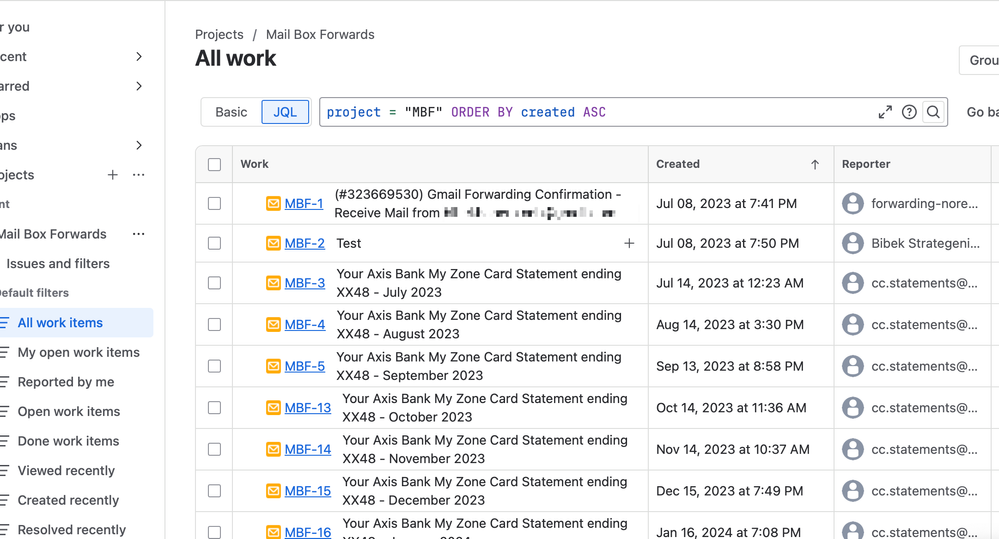The image size is (999, 539).
Task: Tick the select-all checkbox in the table header
Action: tap(215, 164)
